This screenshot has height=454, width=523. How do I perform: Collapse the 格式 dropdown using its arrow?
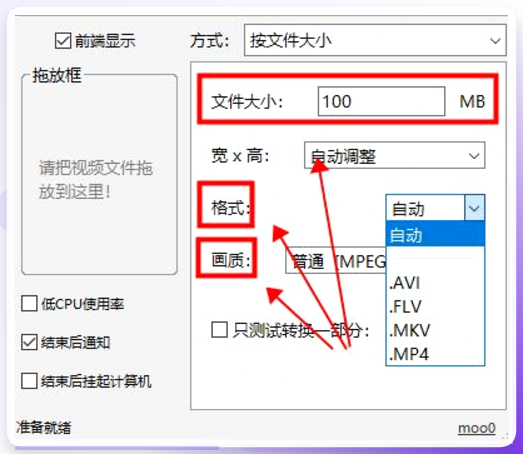[474, 208]
